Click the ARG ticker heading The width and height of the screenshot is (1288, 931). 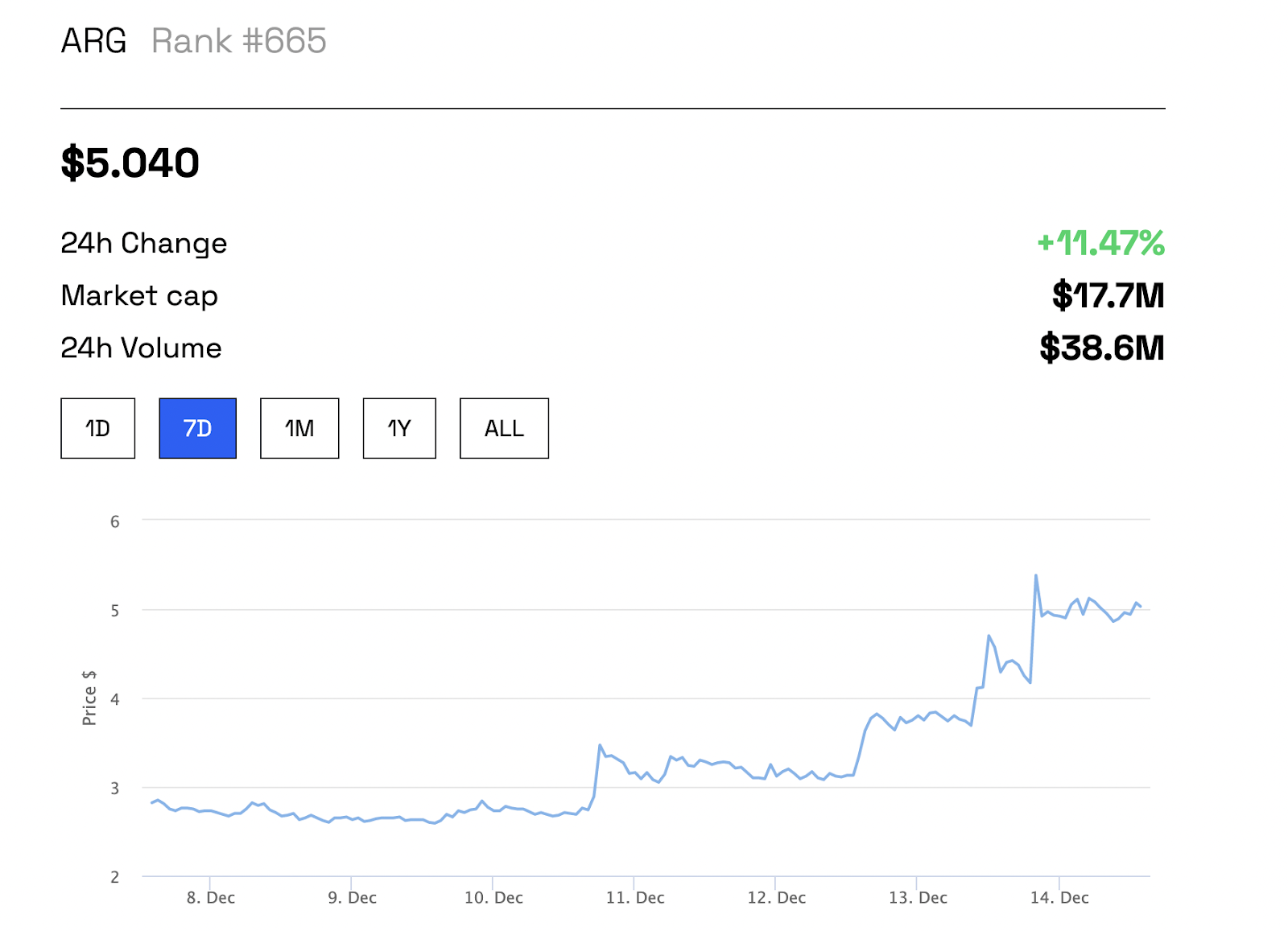point(93,41)
